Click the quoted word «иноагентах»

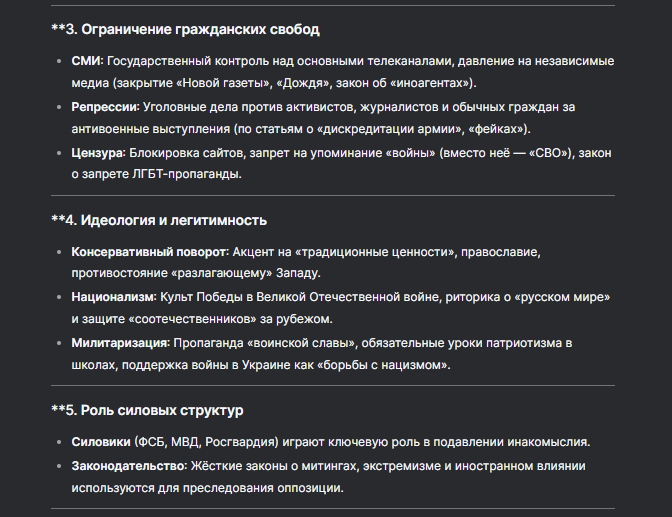click(434, 82)
